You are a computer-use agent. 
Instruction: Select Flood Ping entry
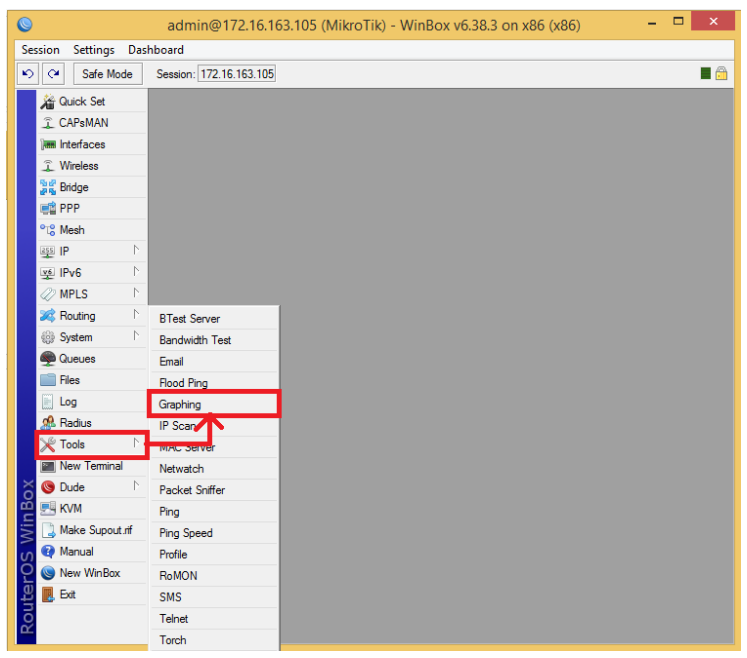214,383
